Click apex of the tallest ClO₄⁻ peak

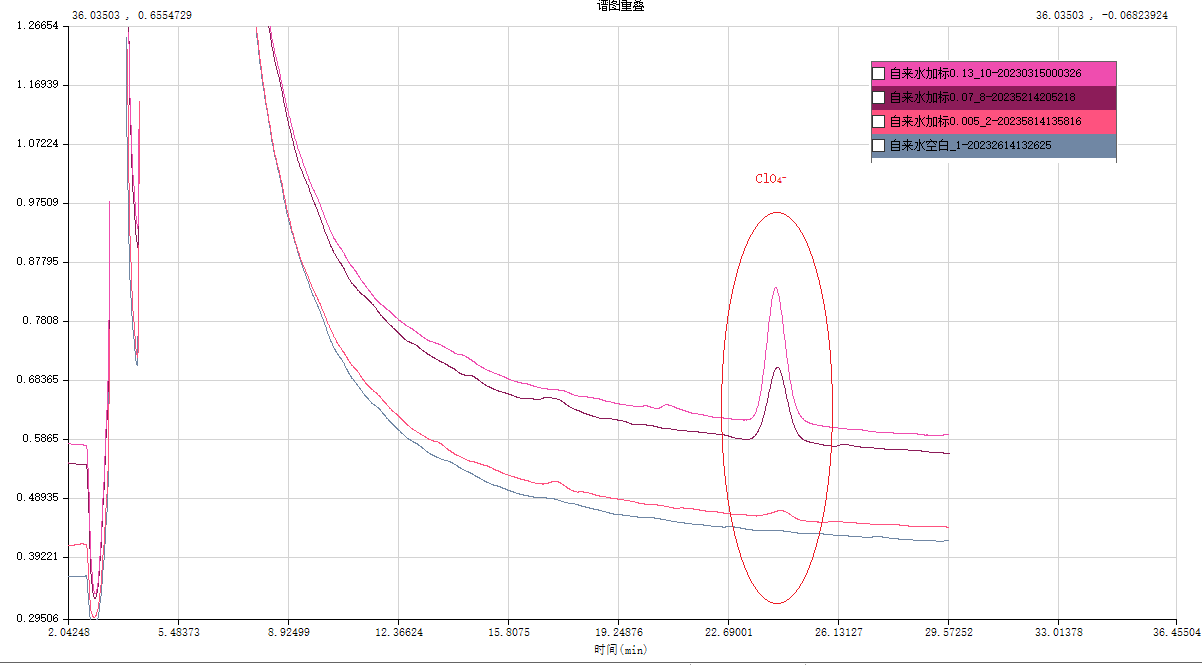[x=775, y=288]
